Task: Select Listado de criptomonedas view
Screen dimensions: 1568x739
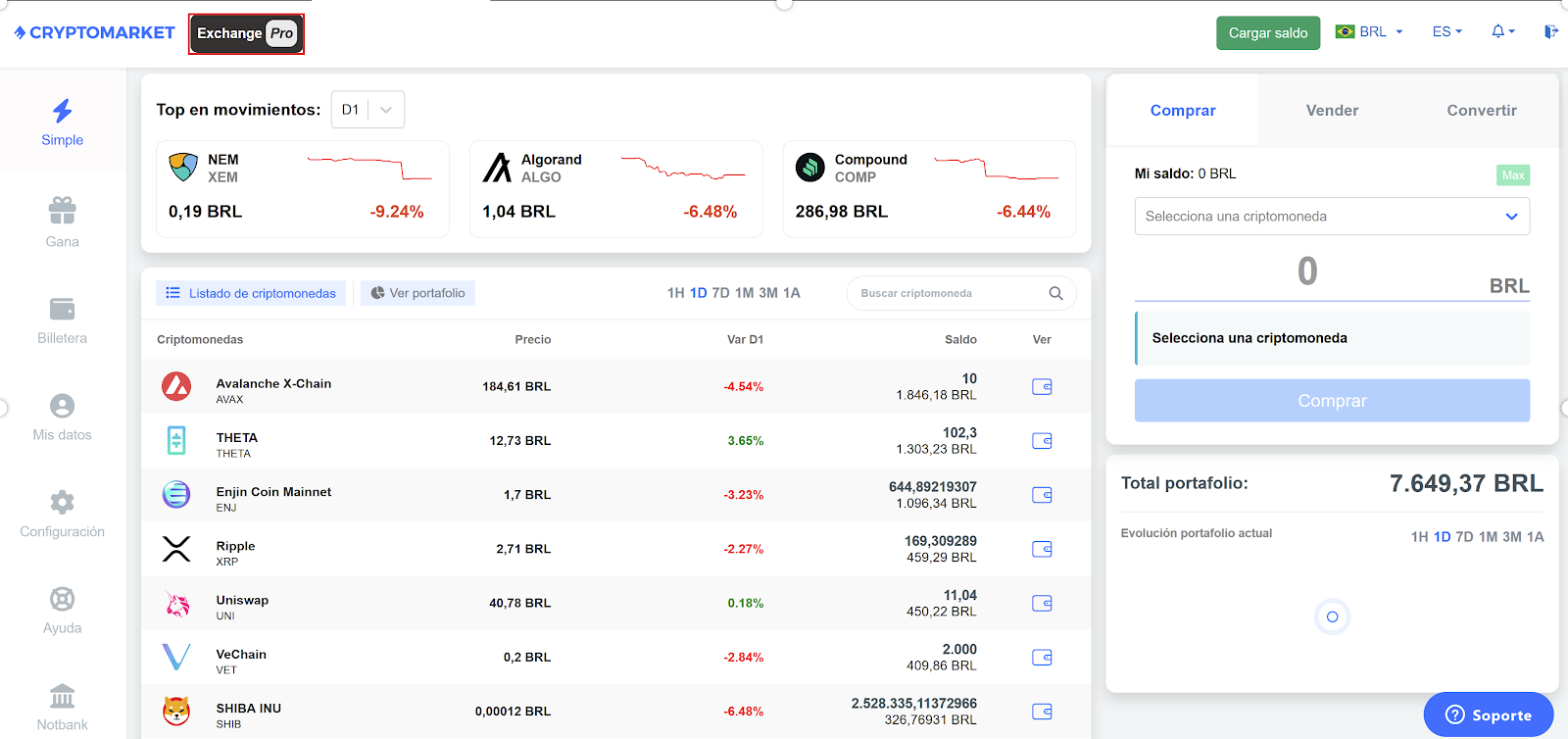Action: 251,293
